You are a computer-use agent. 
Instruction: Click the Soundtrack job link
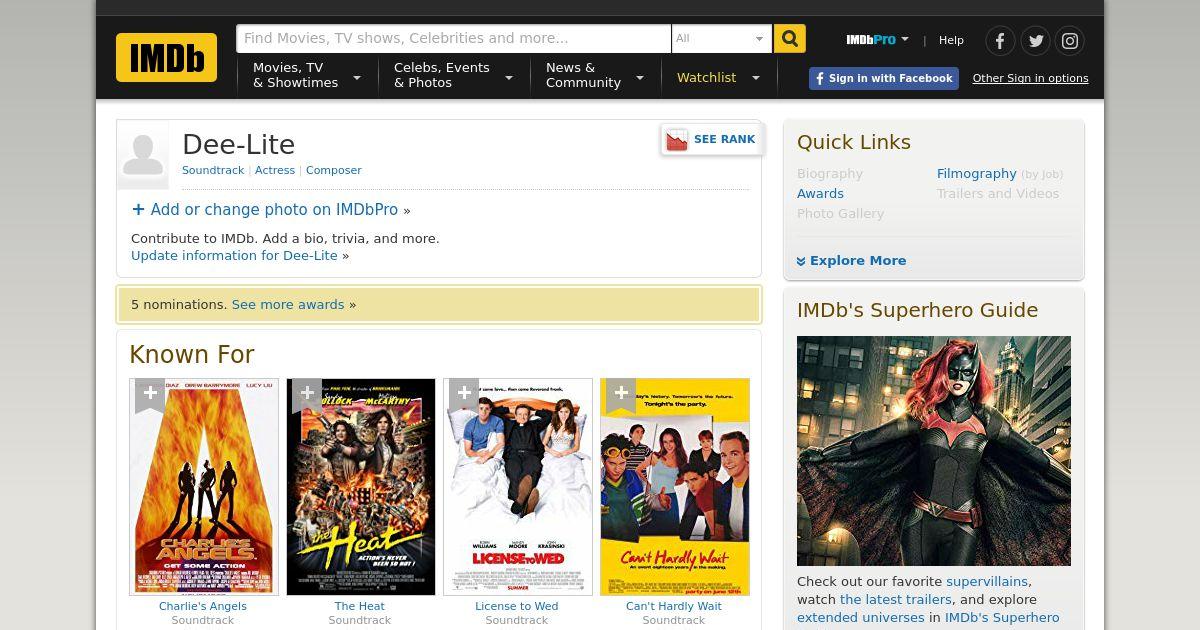(x=213, y=170)
